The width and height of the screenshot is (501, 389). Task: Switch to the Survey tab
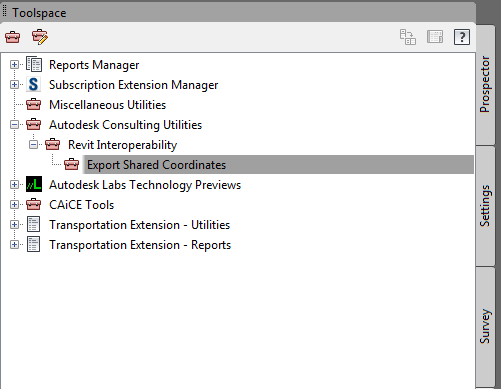485,327
